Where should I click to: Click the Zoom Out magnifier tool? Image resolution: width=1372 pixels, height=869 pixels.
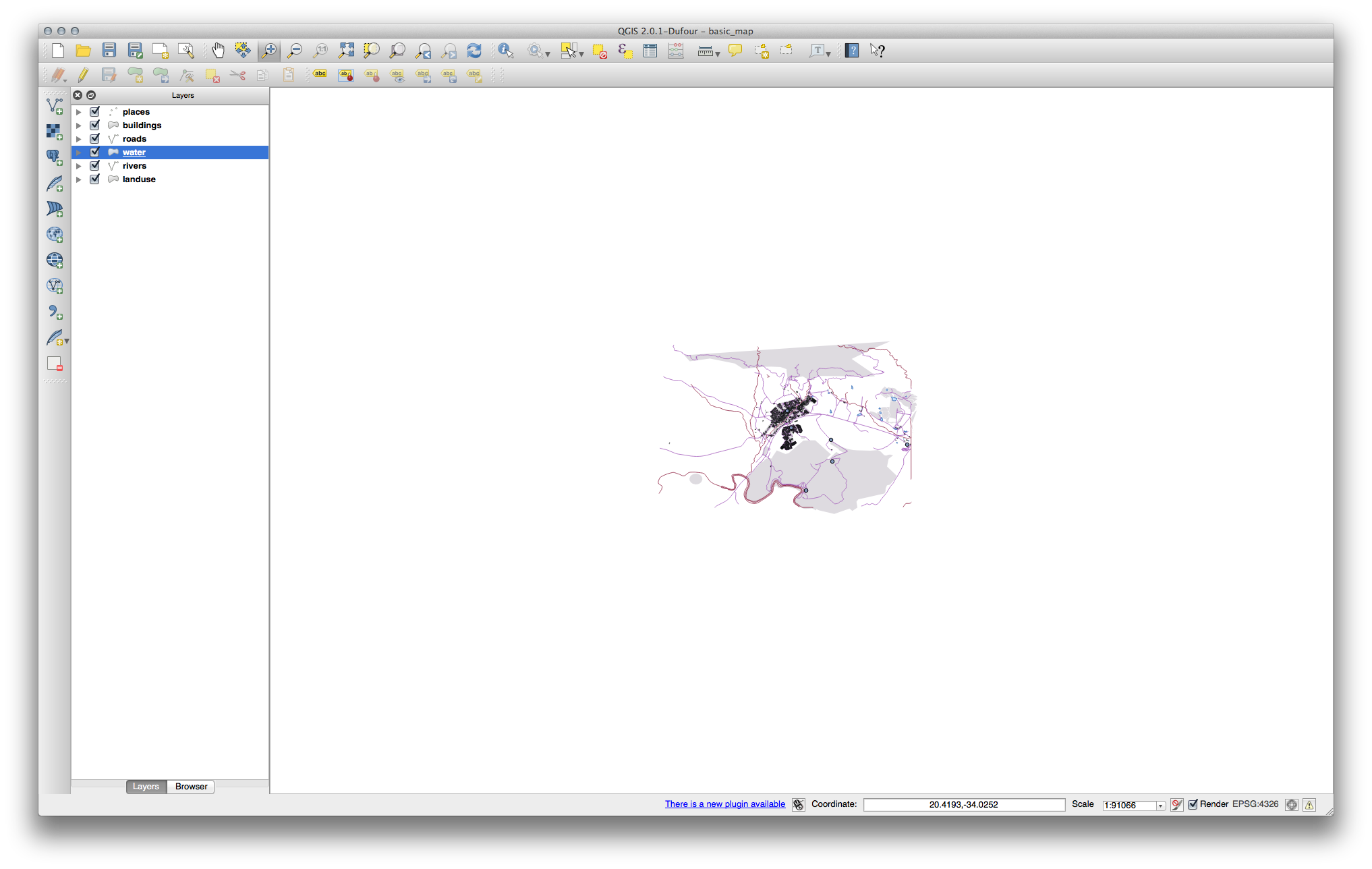[295, 51]
